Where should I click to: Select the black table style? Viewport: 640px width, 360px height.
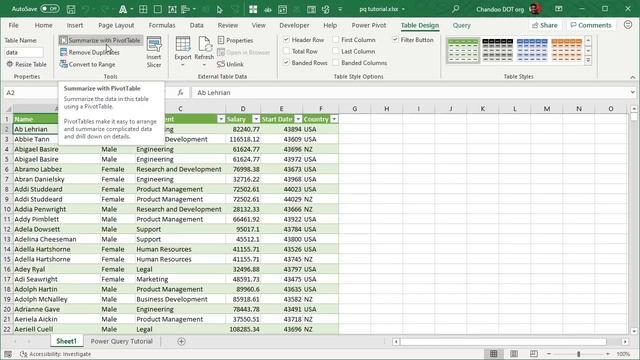click(x=498, y=50)
